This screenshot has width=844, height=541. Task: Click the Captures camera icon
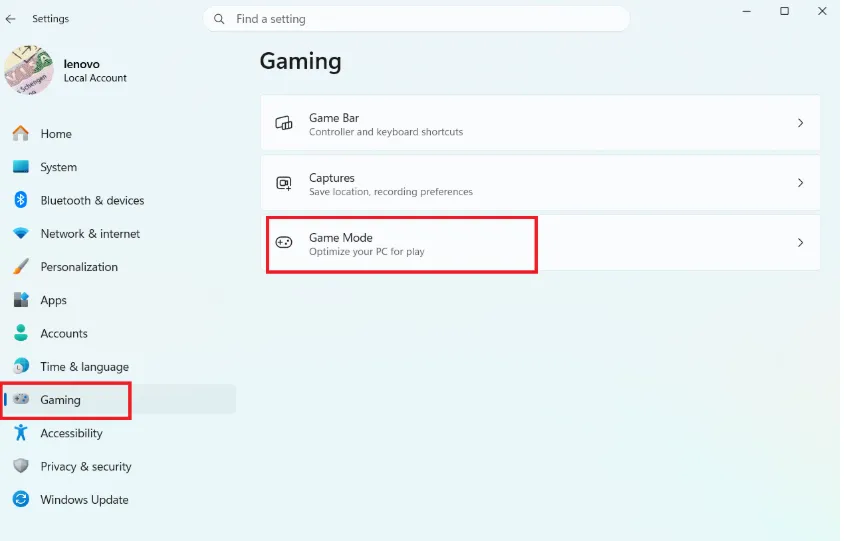(x=284, y=183)
